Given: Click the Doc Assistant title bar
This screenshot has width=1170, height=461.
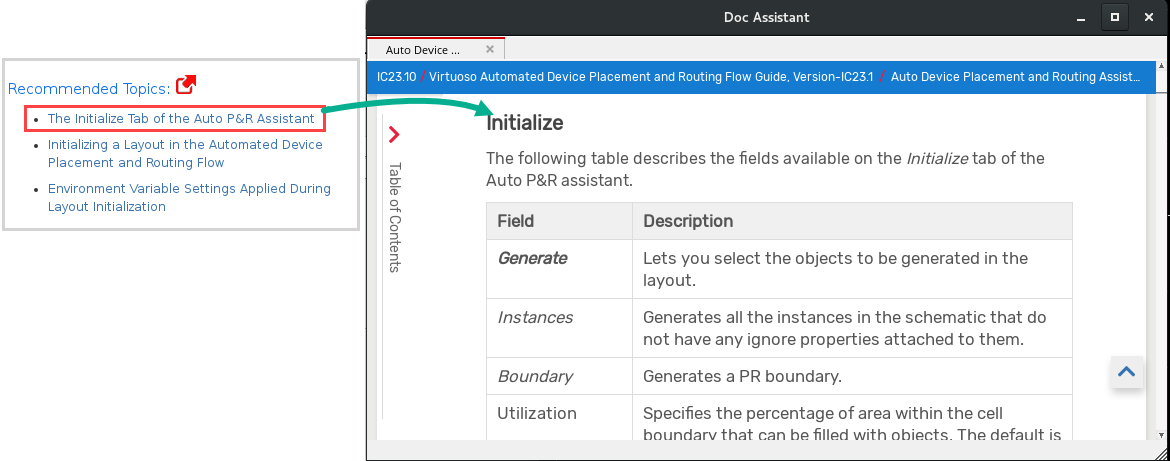Looking at the screenshot, I should [766, 17].
